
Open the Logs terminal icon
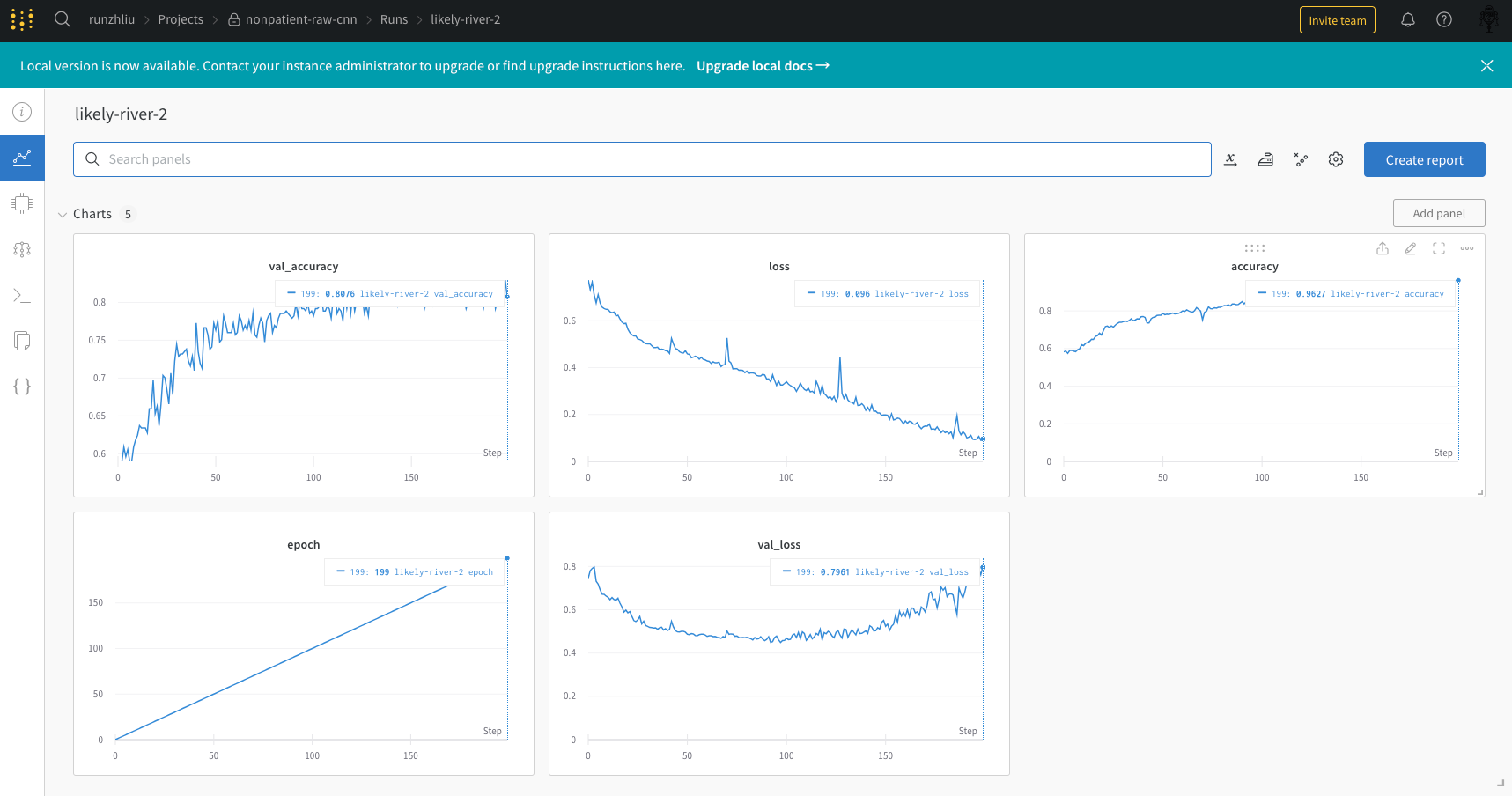click(22, 295)
